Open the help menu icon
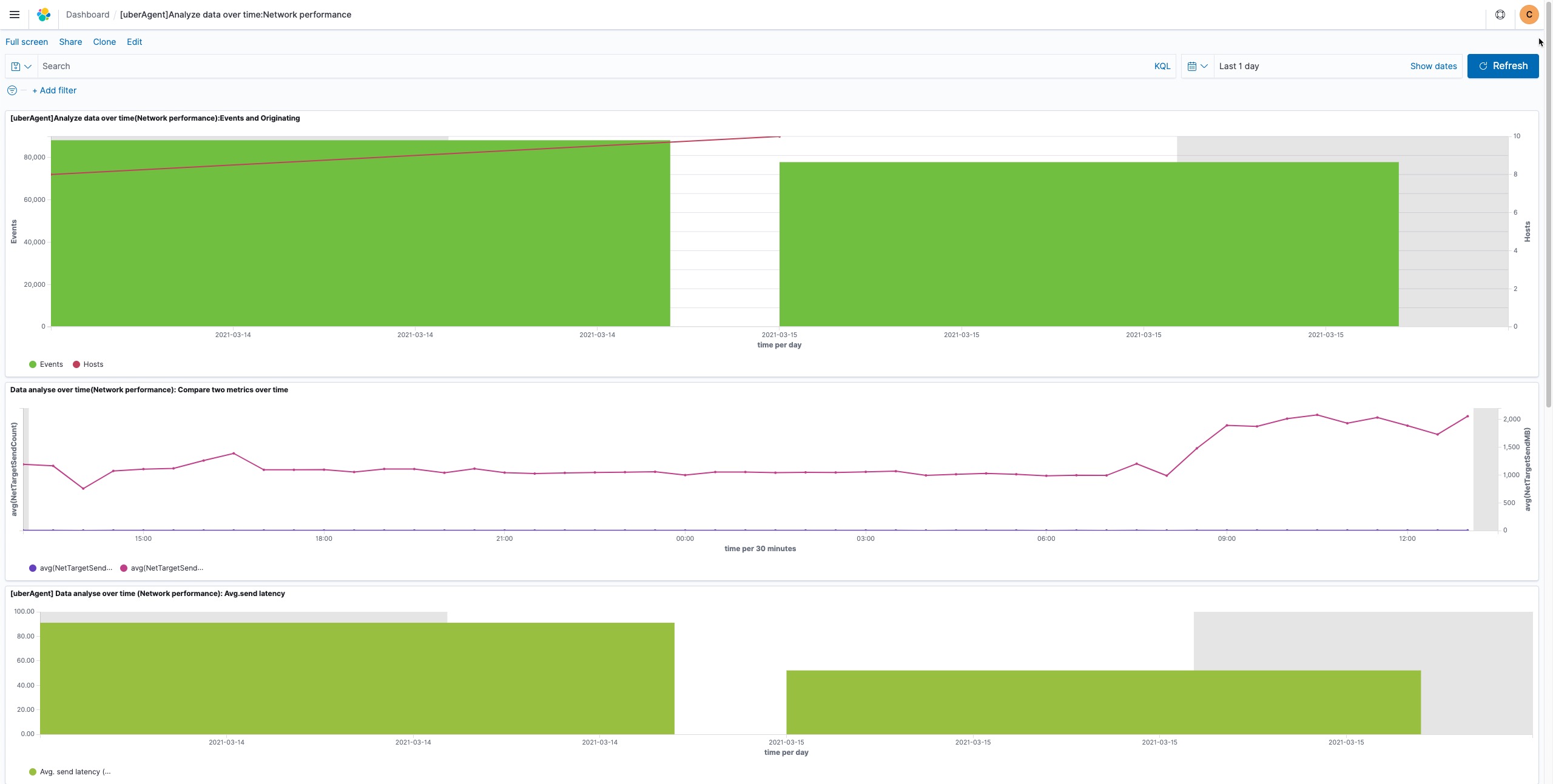1553x784 pixels. tap(1500, 15)
